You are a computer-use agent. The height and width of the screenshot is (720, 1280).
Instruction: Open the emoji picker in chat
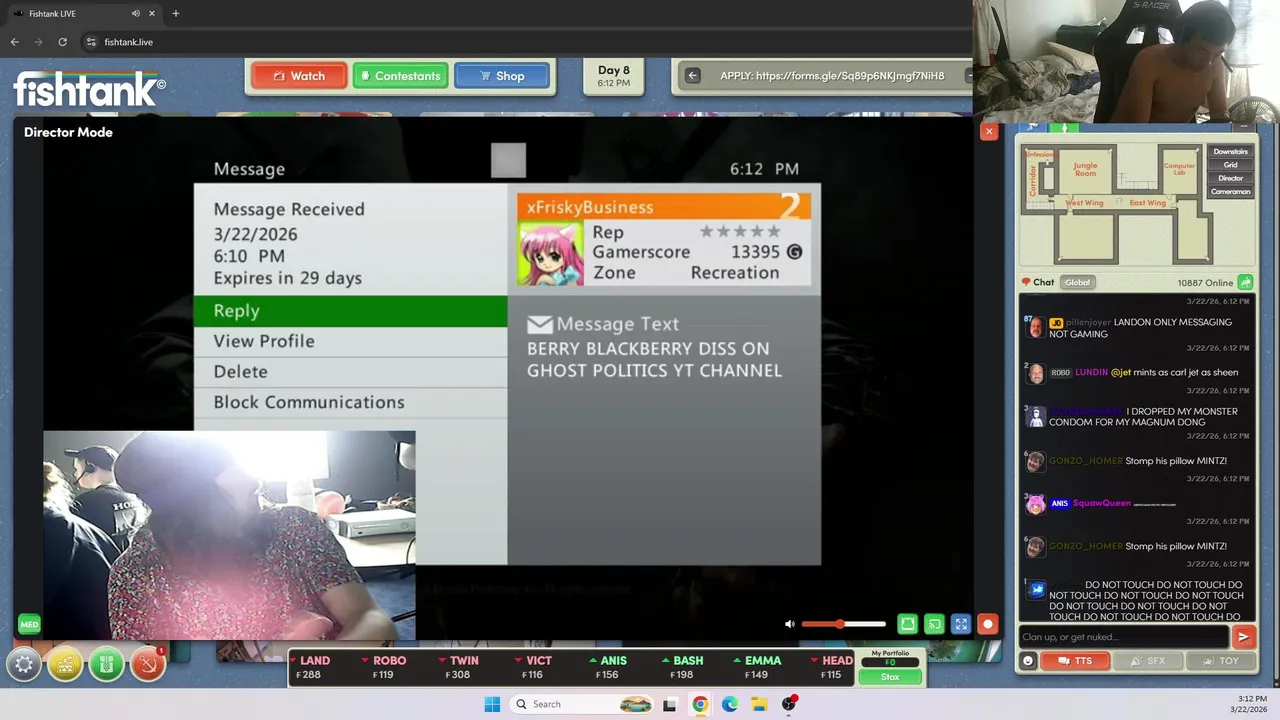[x=1027, y=661]
